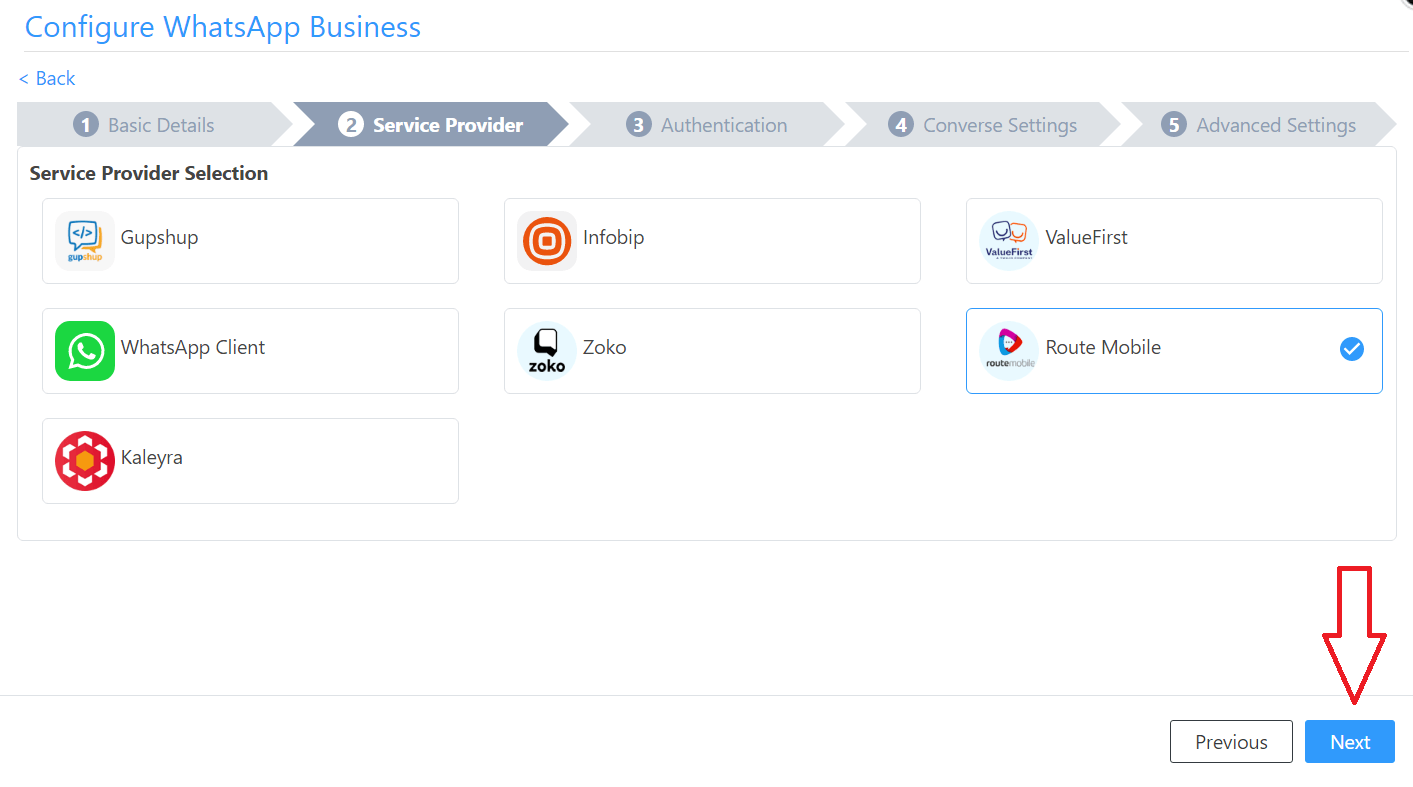Click the step number 5 circle
Image resolution: width=1413 pixels, height=787 pixels.
[1174, 125]
